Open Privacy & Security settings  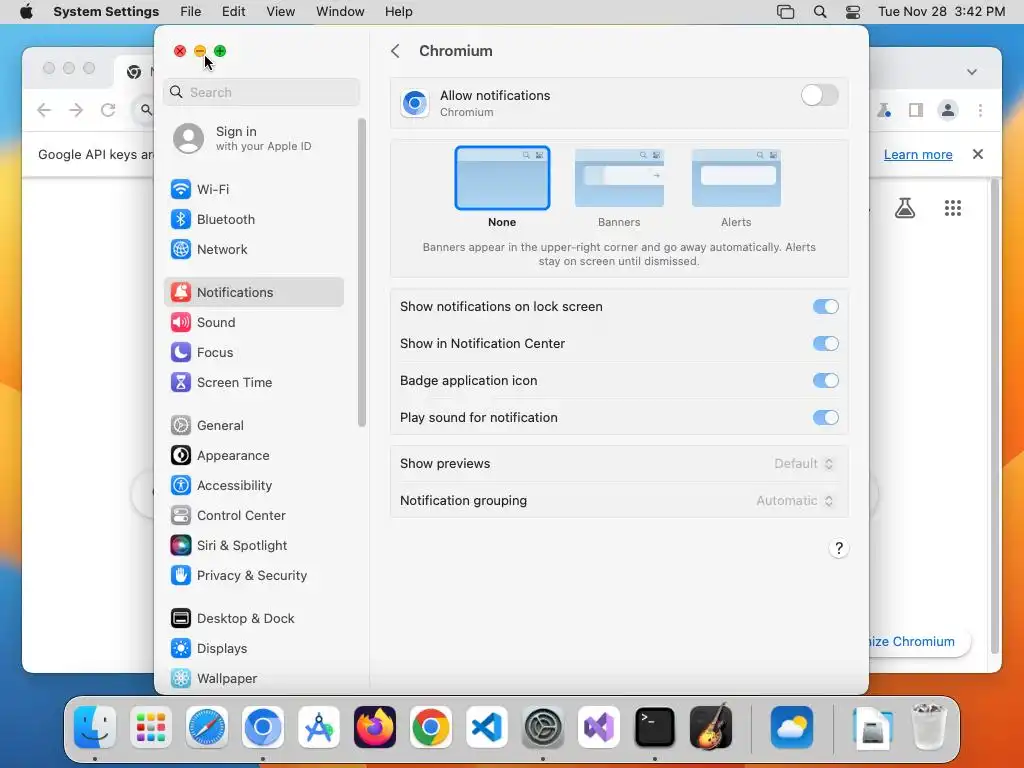pos(253,576)
